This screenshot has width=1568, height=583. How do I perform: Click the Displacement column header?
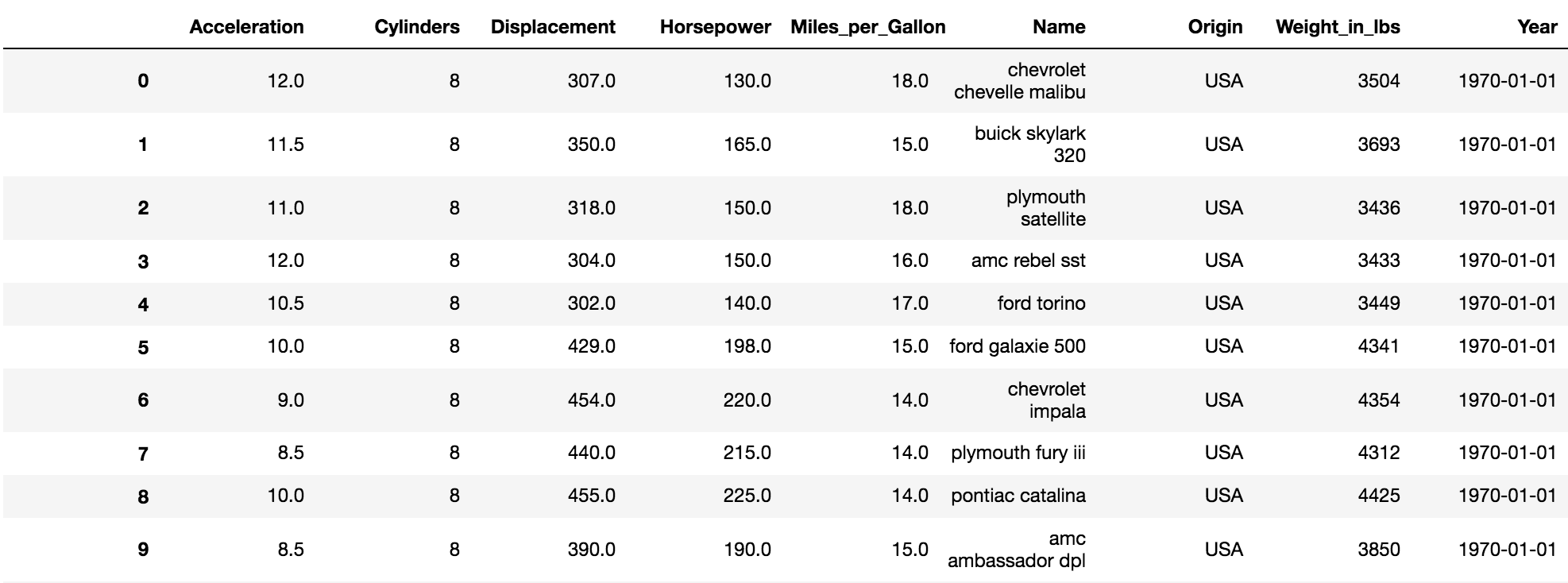pyautogui.click(x=553, y=27)
